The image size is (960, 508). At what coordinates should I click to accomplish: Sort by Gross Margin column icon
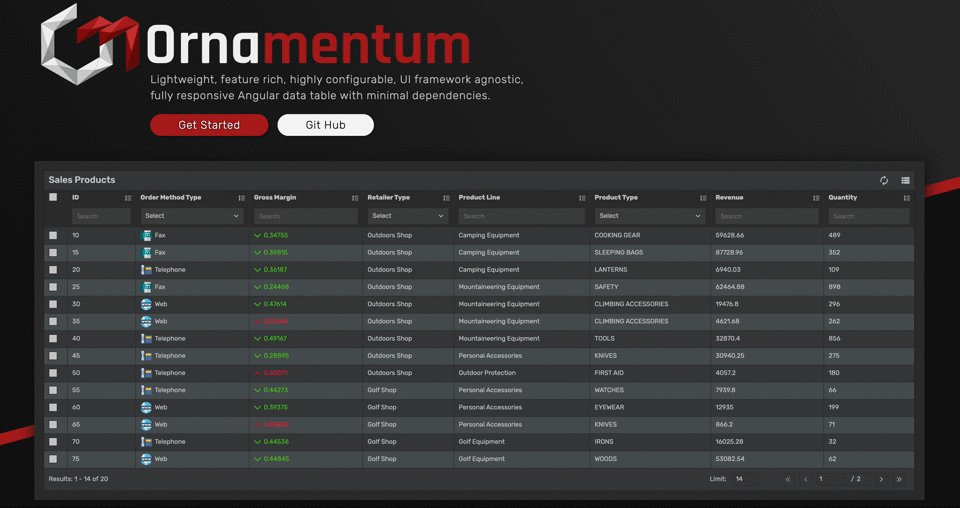(x=355, y=198)
